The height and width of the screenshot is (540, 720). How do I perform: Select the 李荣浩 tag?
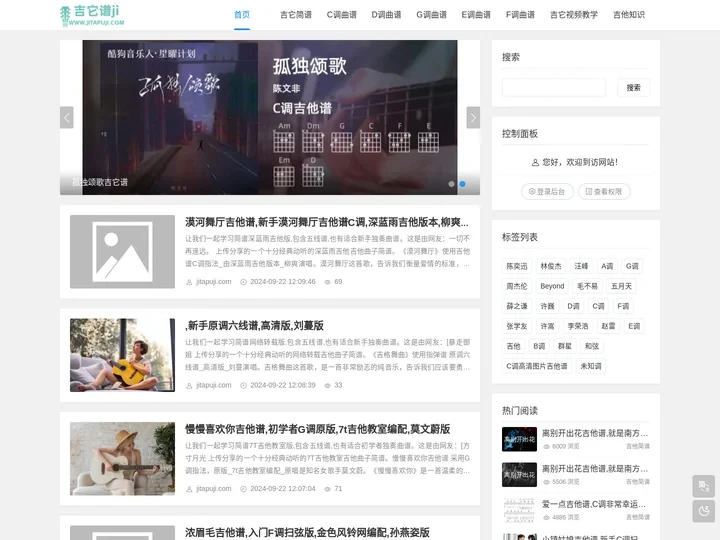coord(578,326)
